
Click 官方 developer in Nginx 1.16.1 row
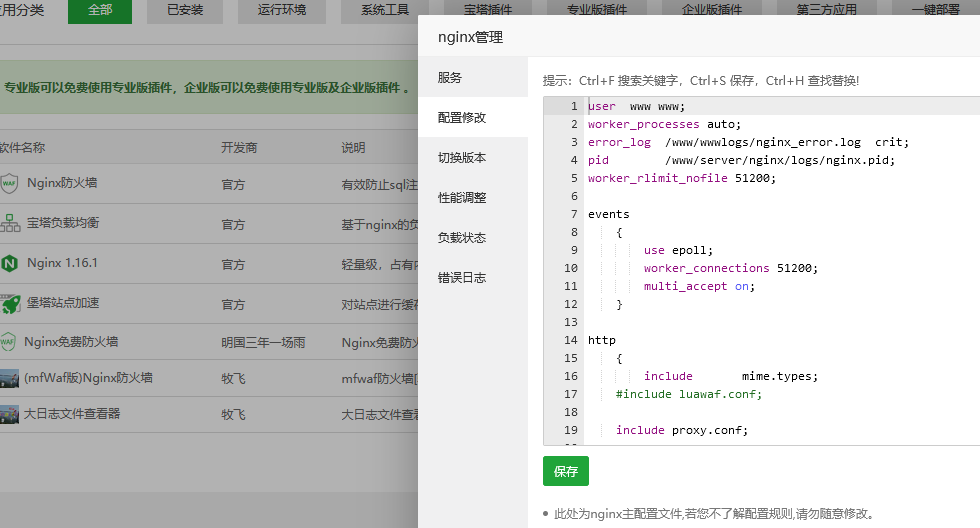[x=233, y=265]
